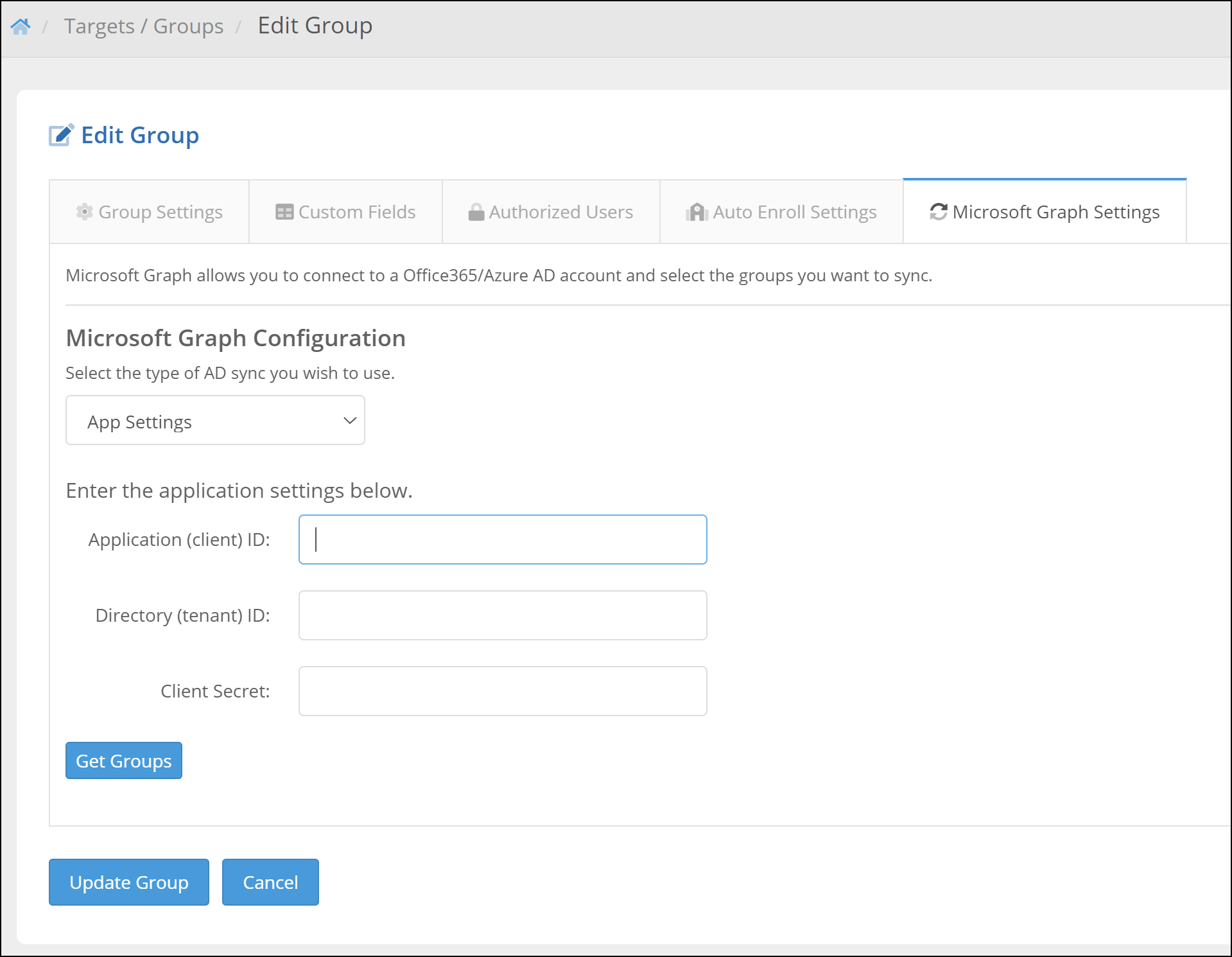Cancel editing the group
Viewport: 1232px width, 957px height.
(270, 882)
